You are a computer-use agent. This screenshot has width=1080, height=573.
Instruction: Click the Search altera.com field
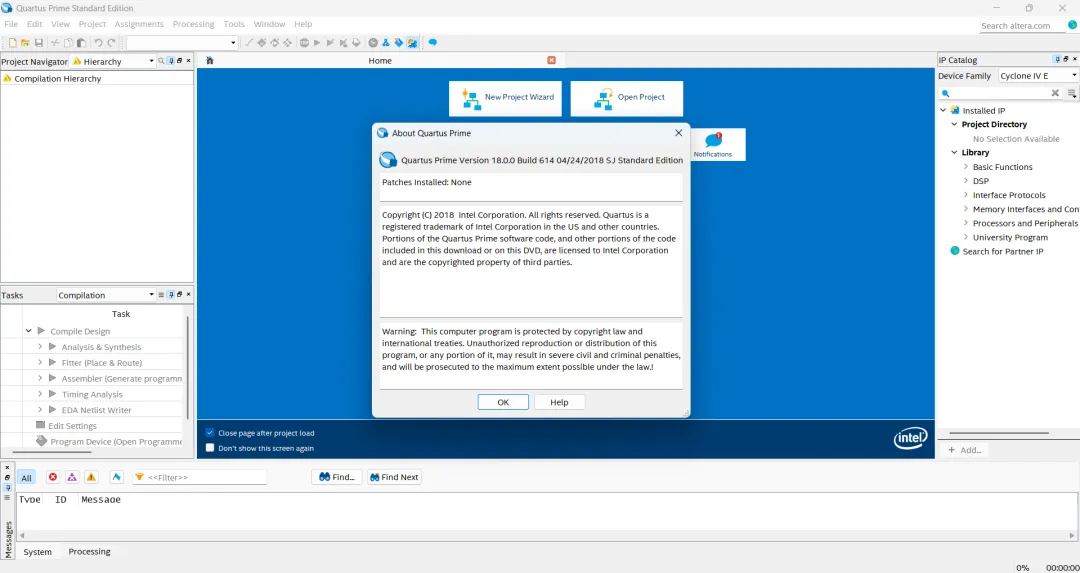pos(1023,25)
